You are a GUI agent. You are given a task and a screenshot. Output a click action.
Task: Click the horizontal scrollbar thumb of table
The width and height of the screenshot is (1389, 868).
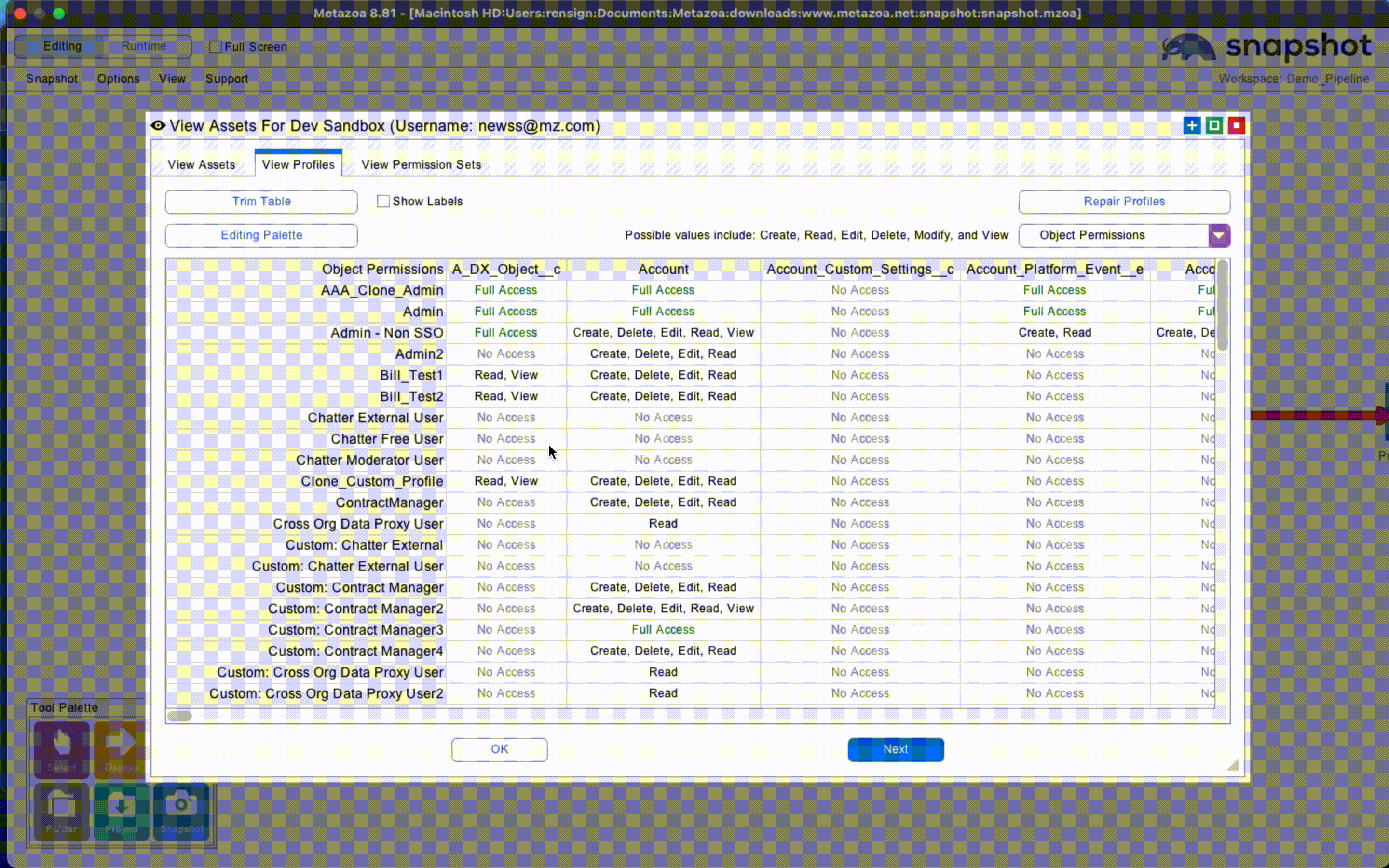point(179,716)
